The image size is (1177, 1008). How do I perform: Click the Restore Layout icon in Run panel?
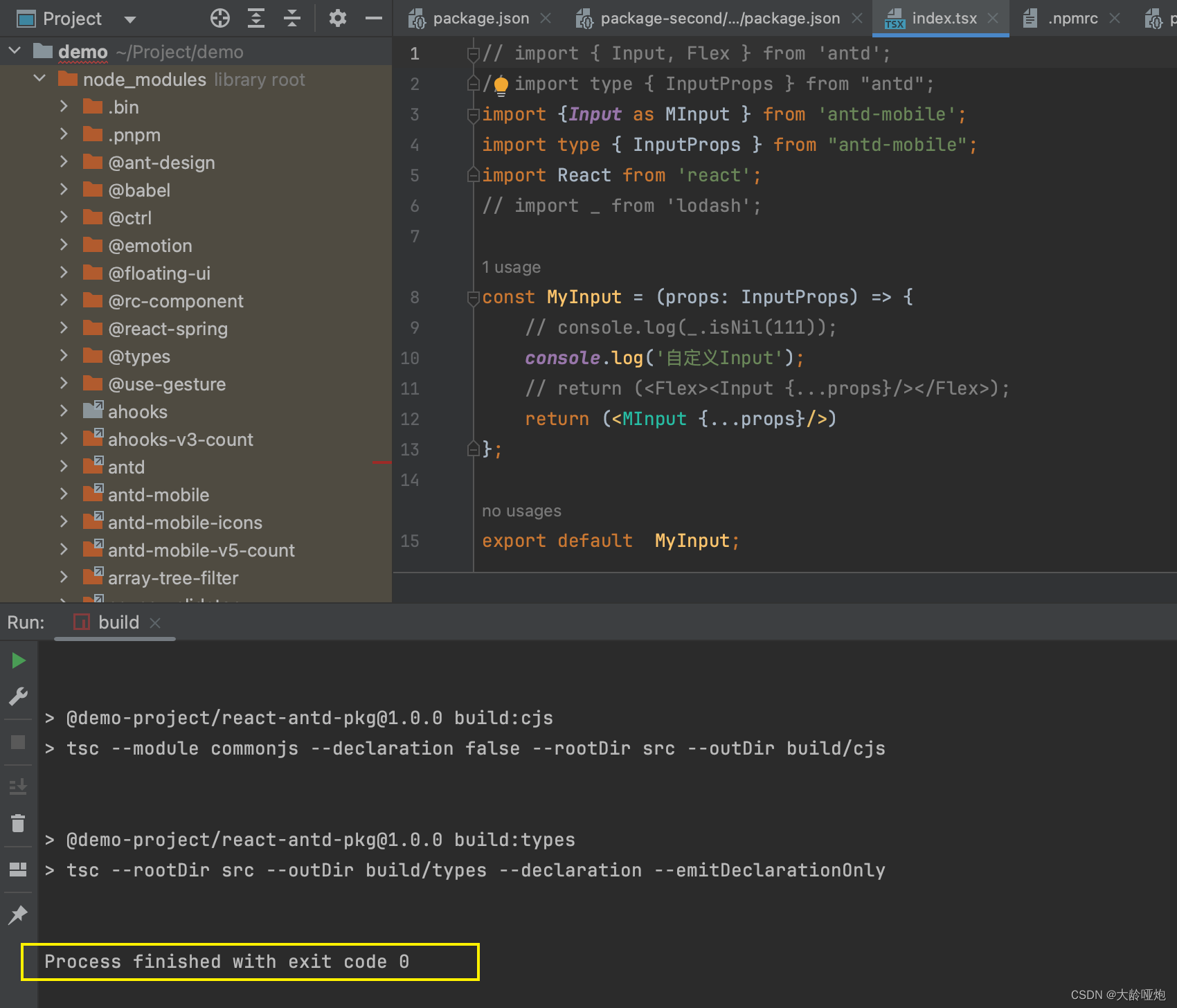(x=19, y=870)
